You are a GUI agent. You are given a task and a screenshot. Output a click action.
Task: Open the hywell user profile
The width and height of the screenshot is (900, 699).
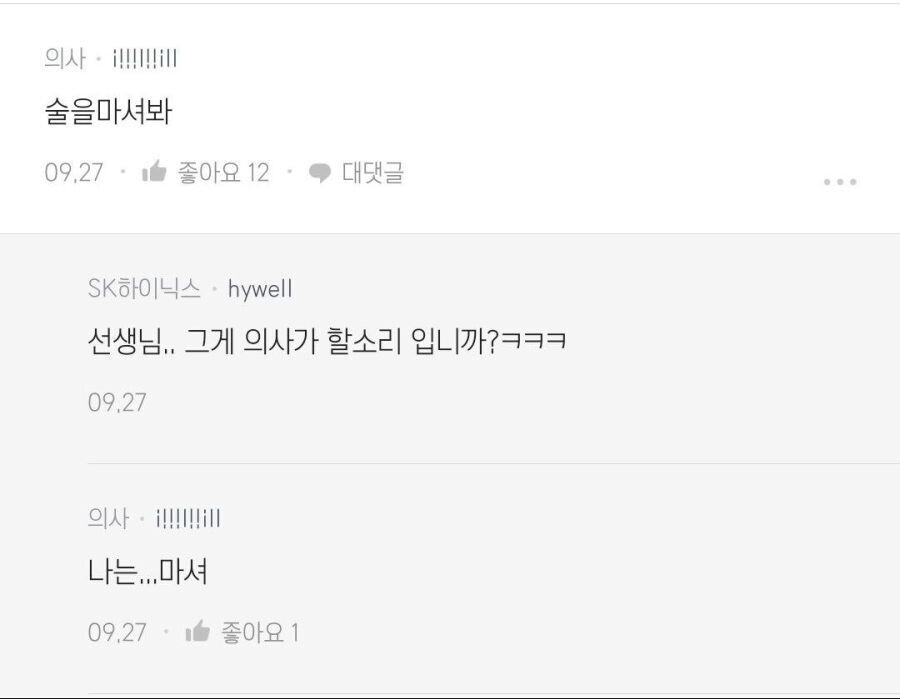click(260, 289)
